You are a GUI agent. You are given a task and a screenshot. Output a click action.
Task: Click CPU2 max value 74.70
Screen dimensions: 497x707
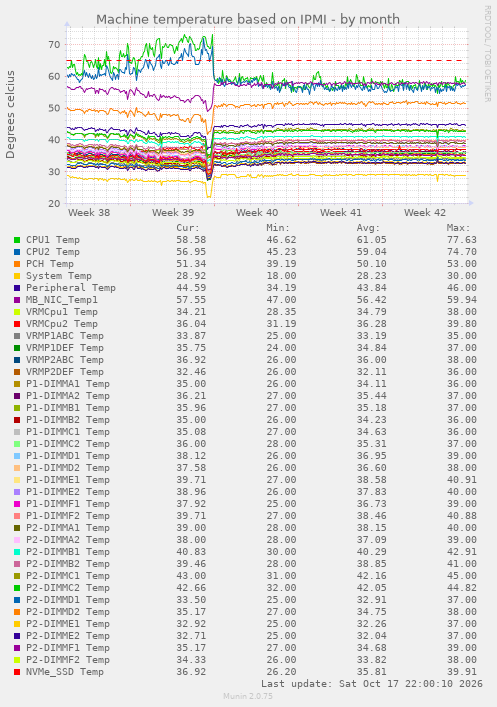pyautogui.click(x=461, y=252)
